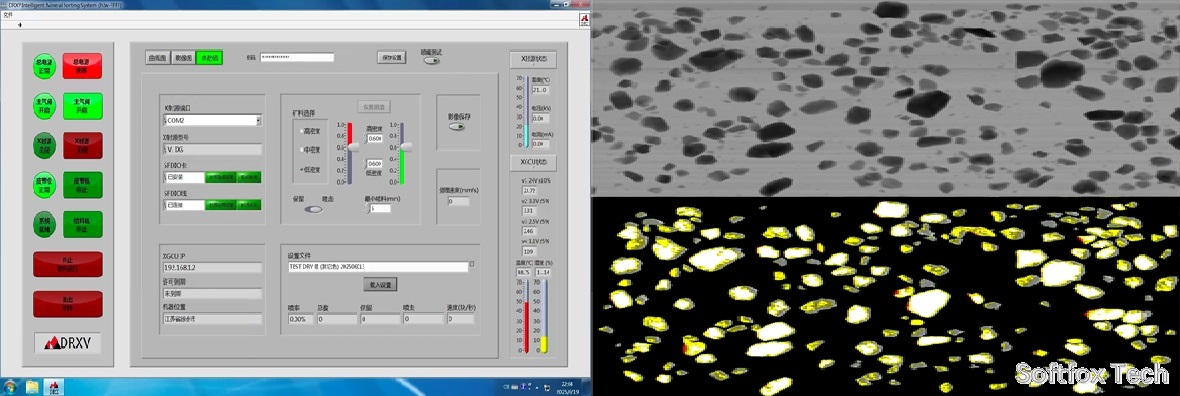Click the grayscale X-ray ore image view
Screen dimensions: 1180x396
886,99
